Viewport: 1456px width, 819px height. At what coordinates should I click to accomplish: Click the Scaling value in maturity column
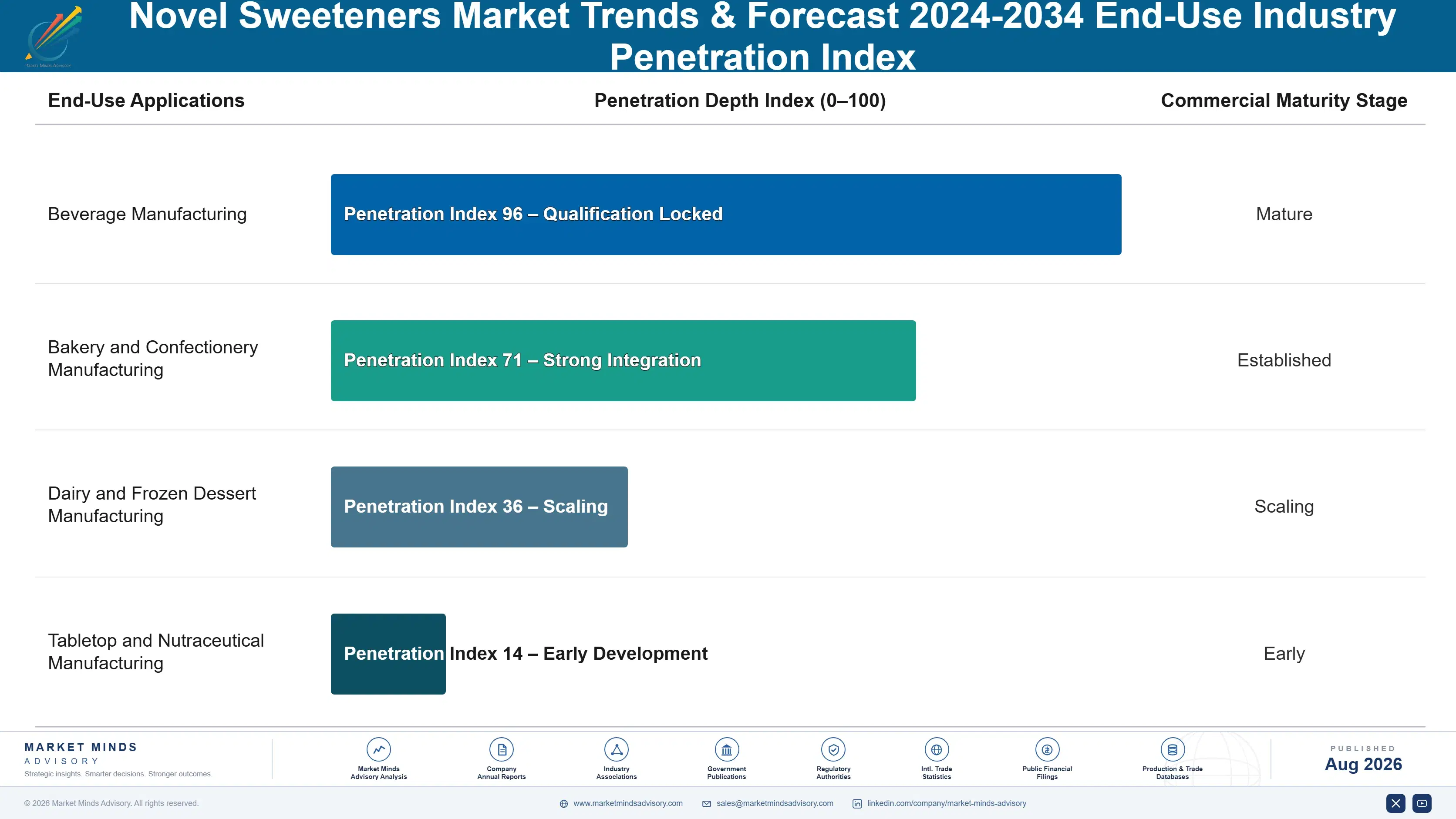(1284, 507)
